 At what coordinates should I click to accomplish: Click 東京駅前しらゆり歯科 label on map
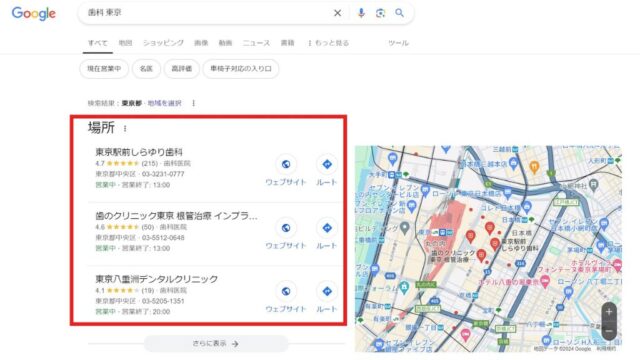tap(520, 245)
